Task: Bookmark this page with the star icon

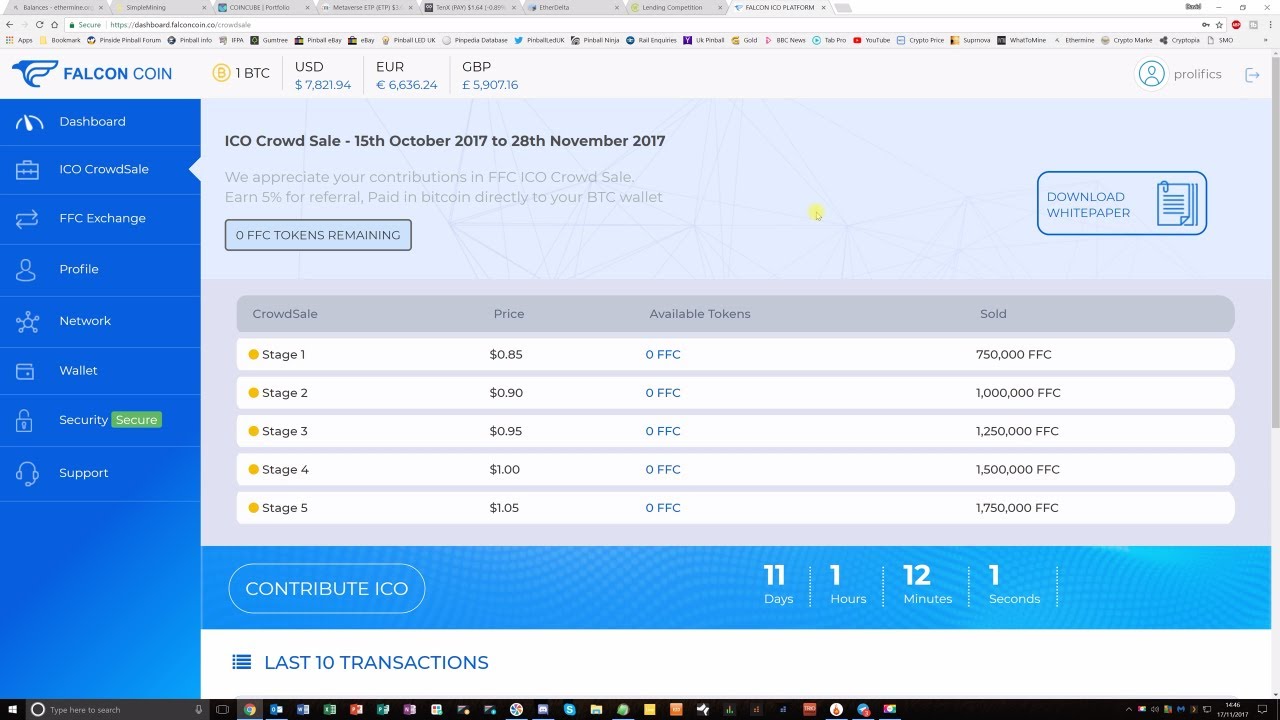Action: pyautogui.click(x=1220, y=24)
